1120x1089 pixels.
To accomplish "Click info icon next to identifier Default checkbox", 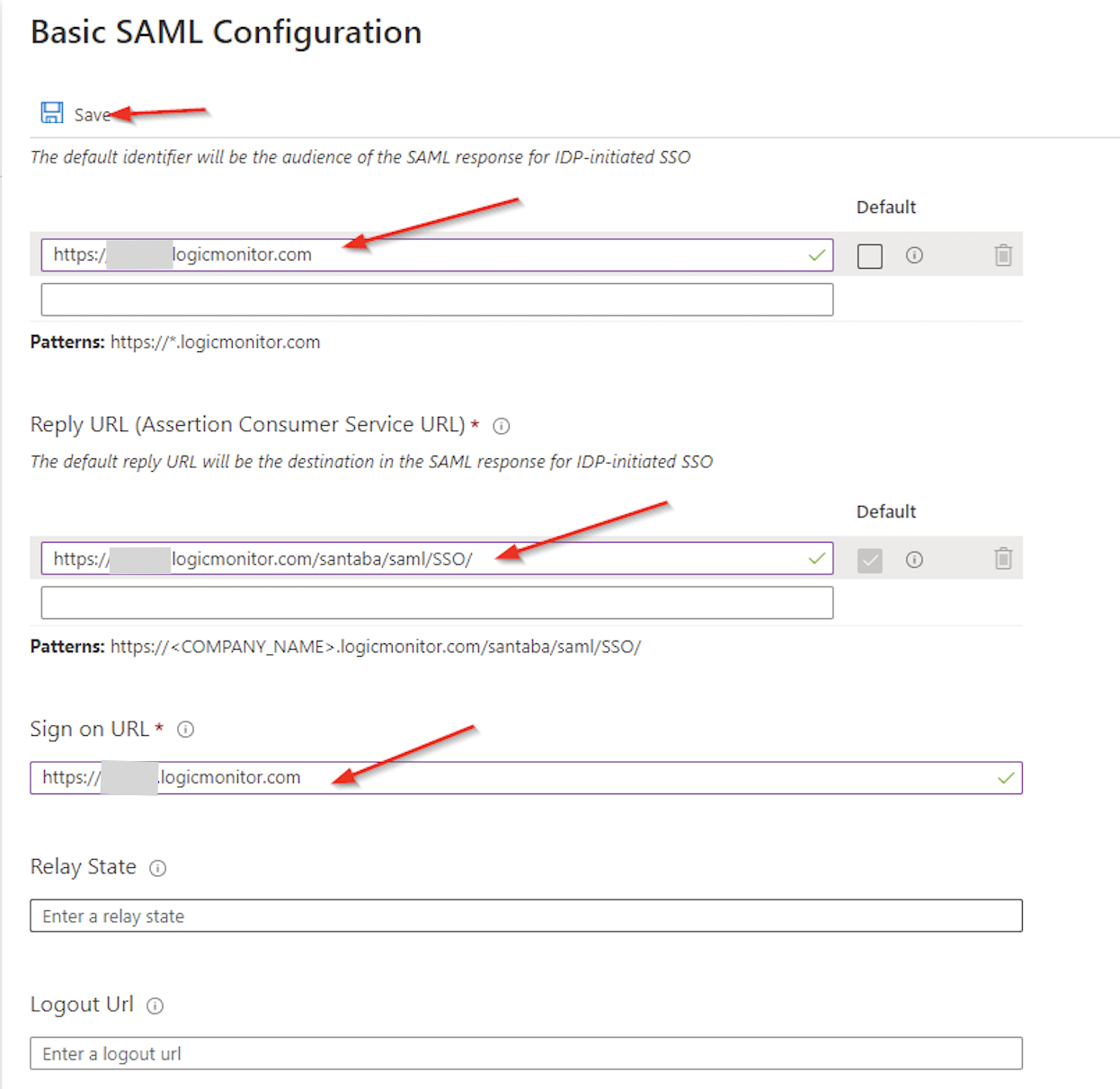I will pos(914,255).
